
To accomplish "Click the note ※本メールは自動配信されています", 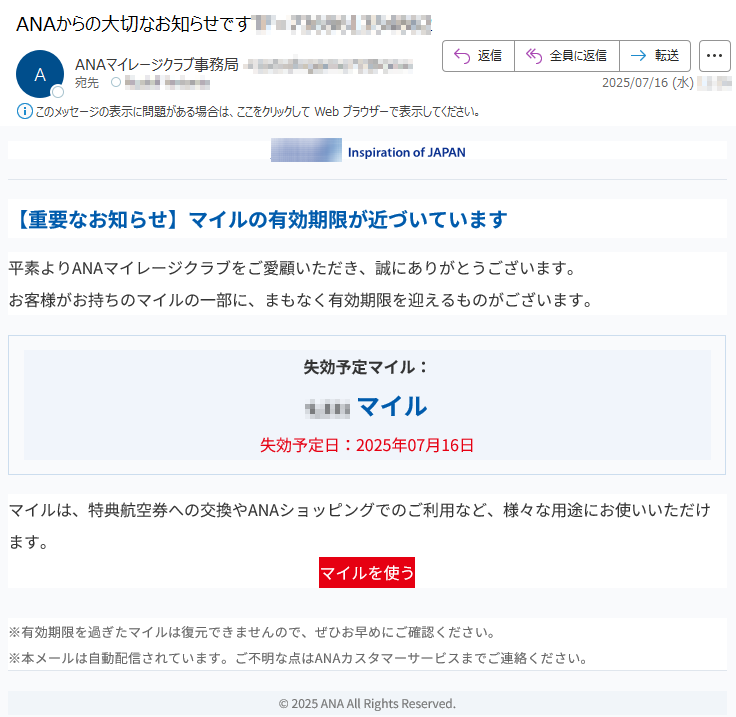I will click(298, 658).
